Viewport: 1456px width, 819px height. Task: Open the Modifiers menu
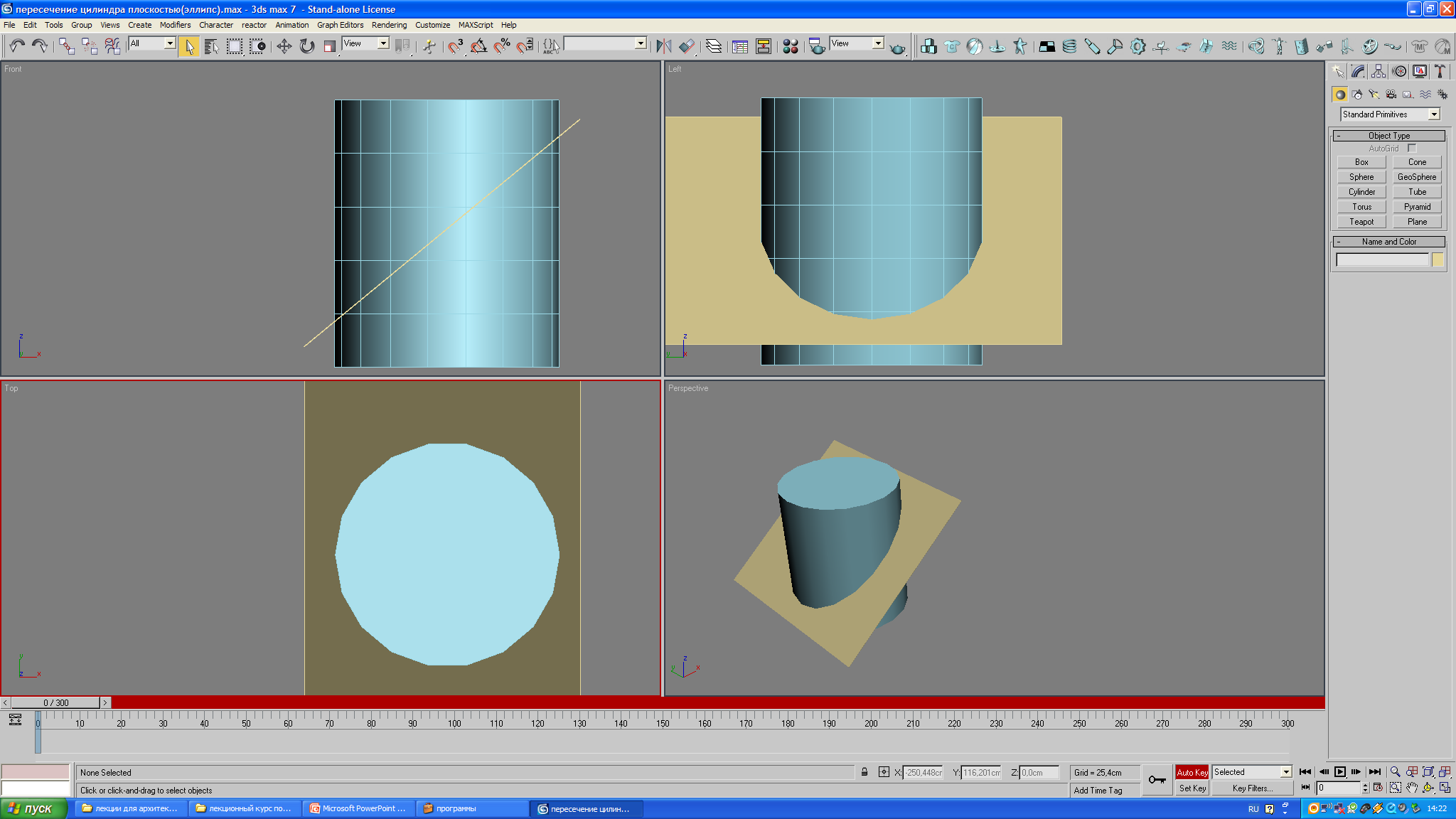pos(175,25)
